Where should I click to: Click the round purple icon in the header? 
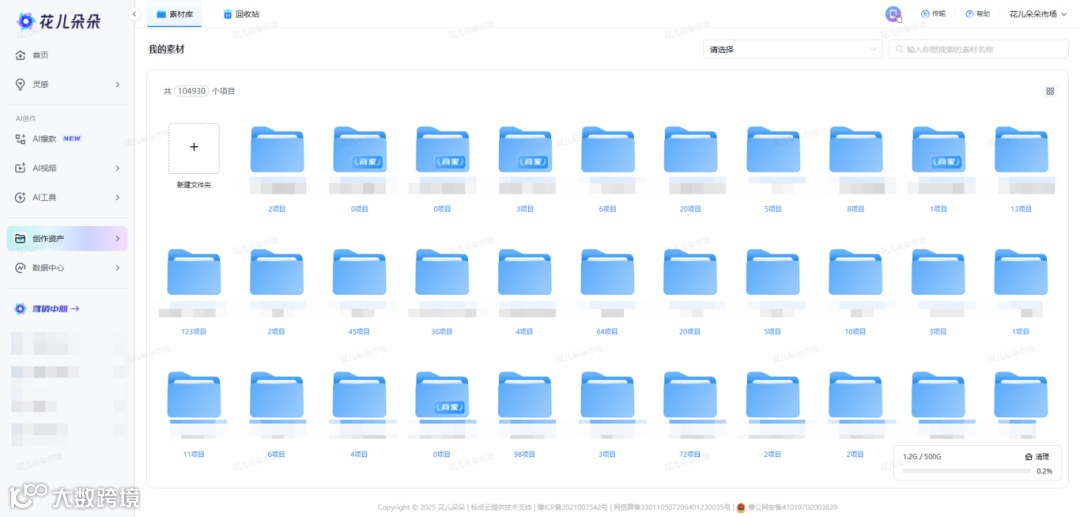893,14
